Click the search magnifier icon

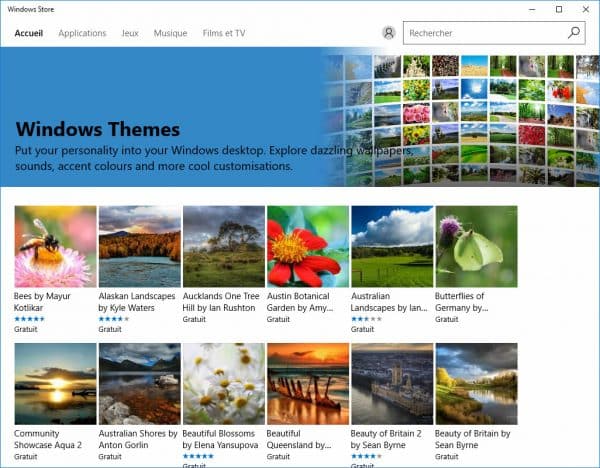[x=573, y=33]
